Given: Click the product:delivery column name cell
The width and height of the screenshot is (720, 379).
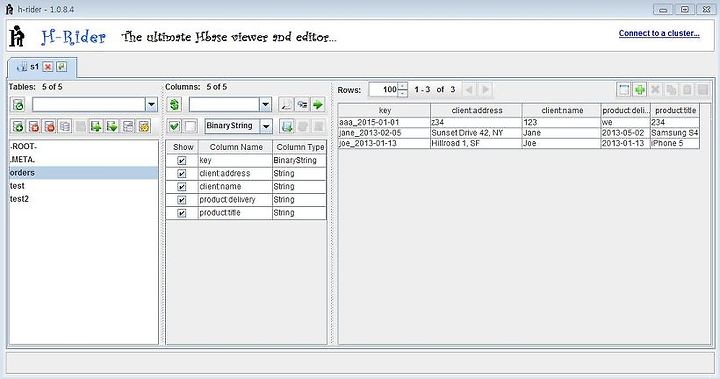Looking at the screenshot, I should tap(236, 200).
